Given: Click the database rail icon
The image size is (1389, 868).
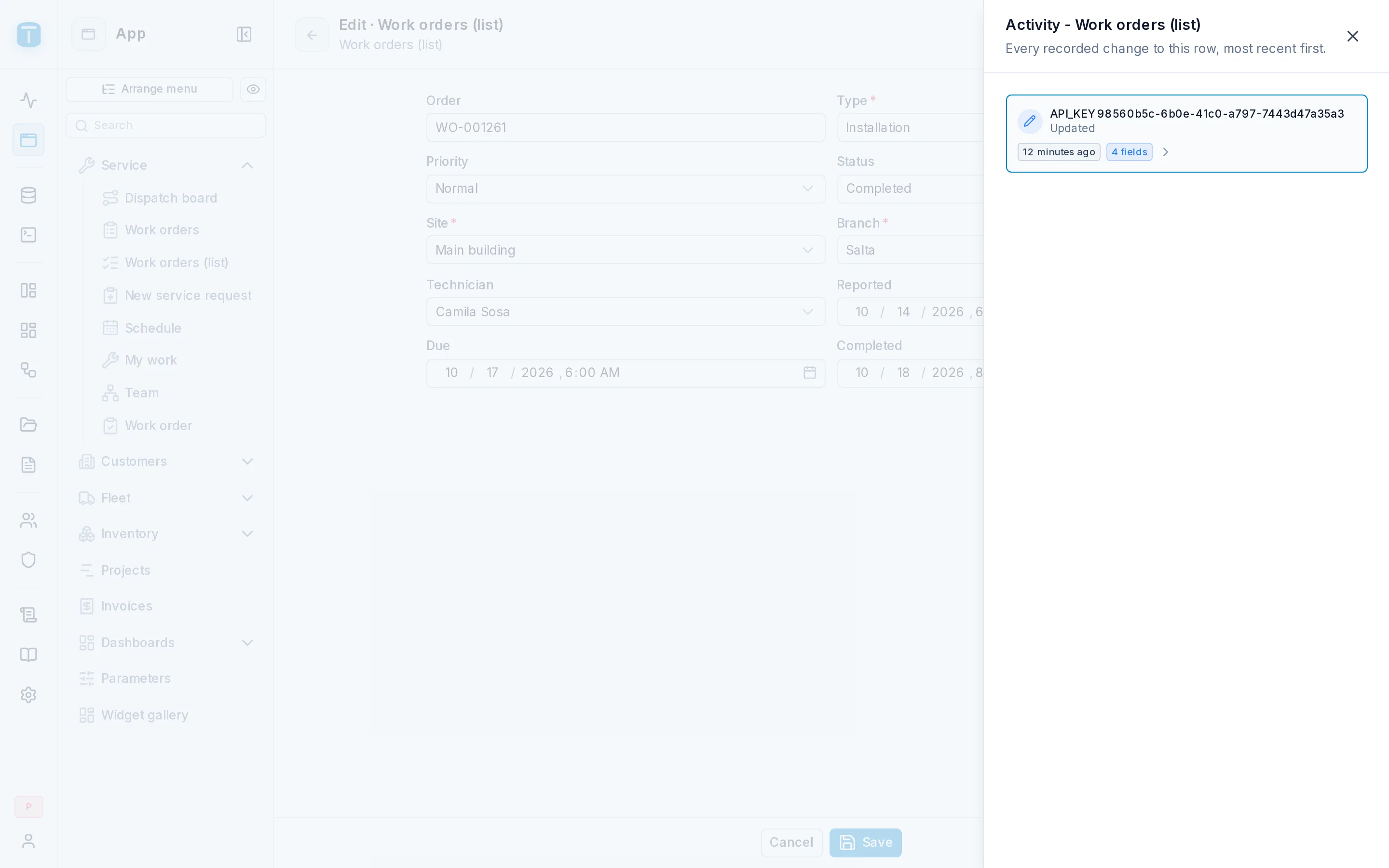Looking at the screenshot, I should pos(28,196).
